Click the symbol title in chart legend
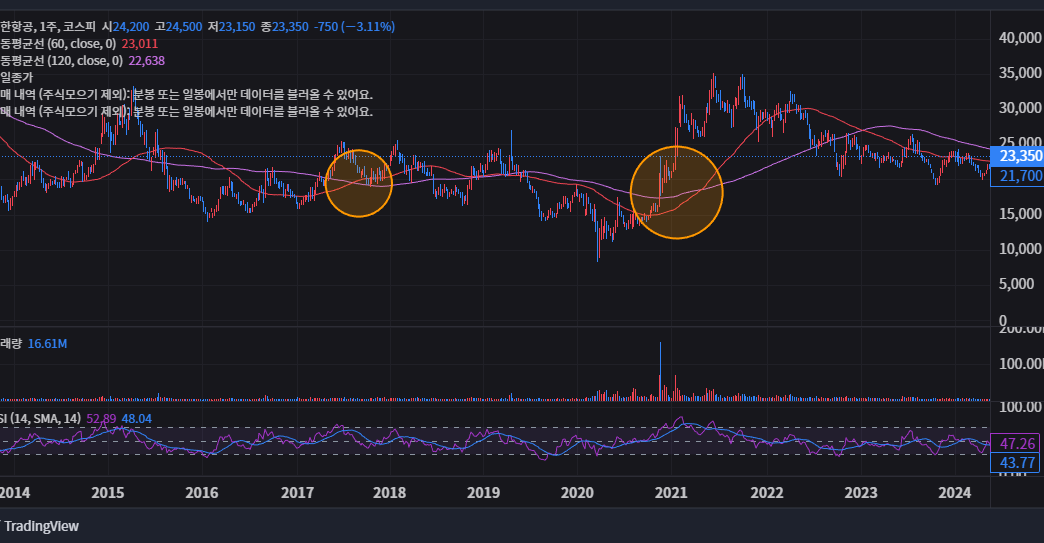1044x543 pixels. point(45,26)
